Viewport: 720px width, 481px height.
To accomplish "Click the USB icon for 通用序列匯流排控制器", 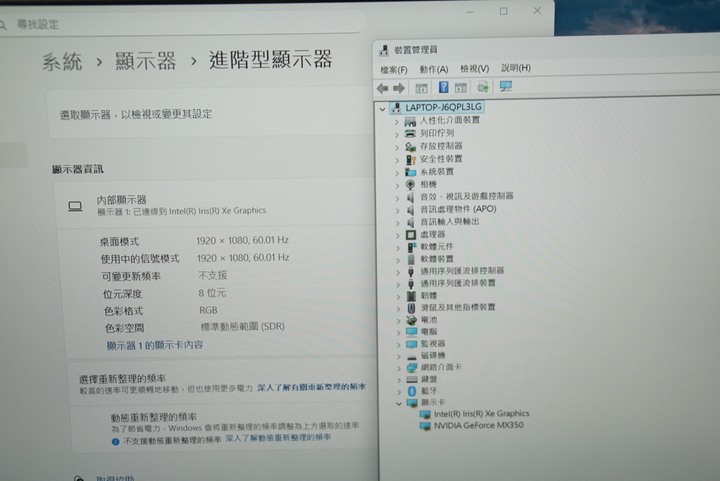I will click(411, 271).
